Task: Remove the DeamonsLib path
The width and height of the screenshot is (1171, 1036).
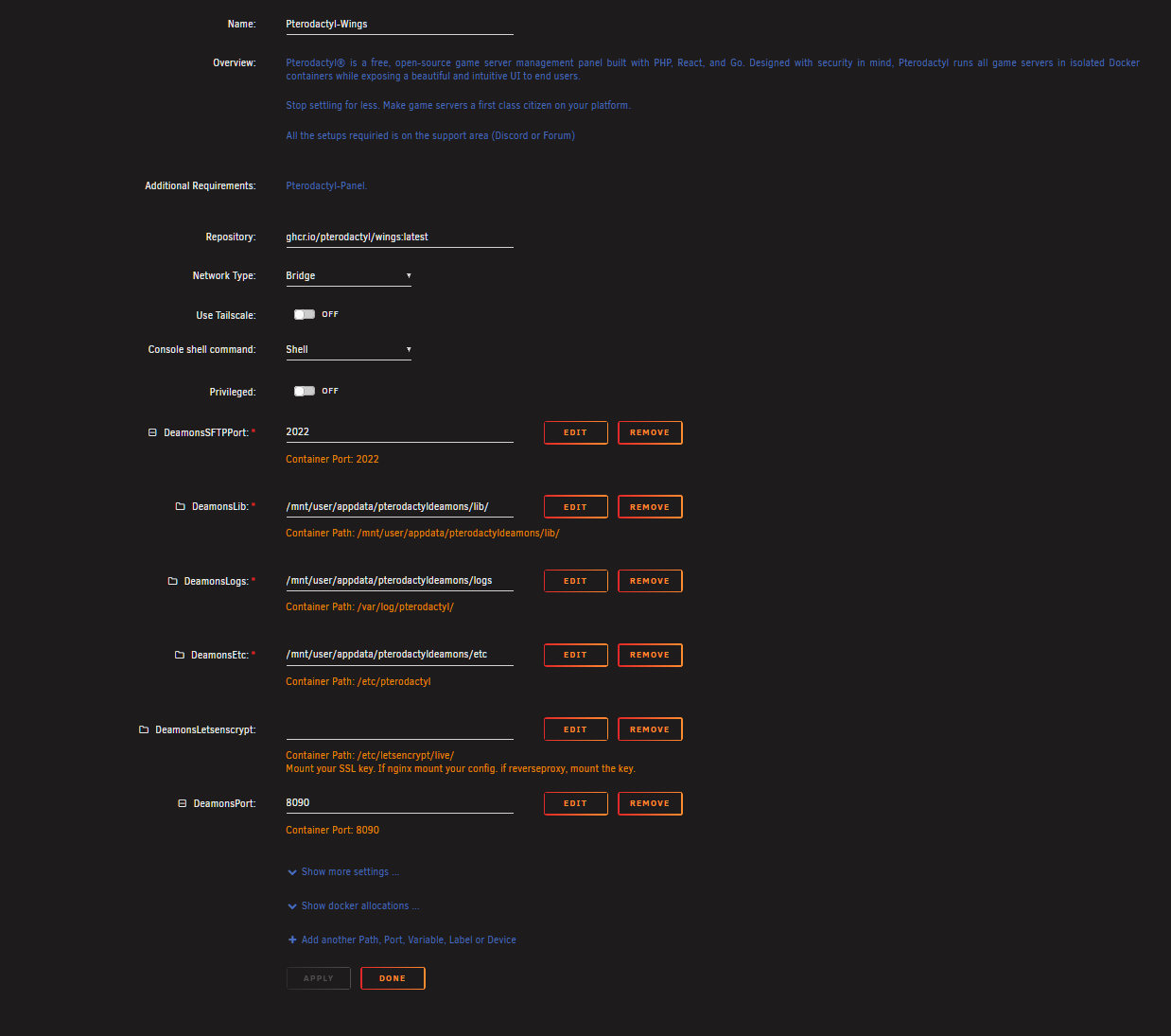Action: pyautogui.click(x=650, y=507)
